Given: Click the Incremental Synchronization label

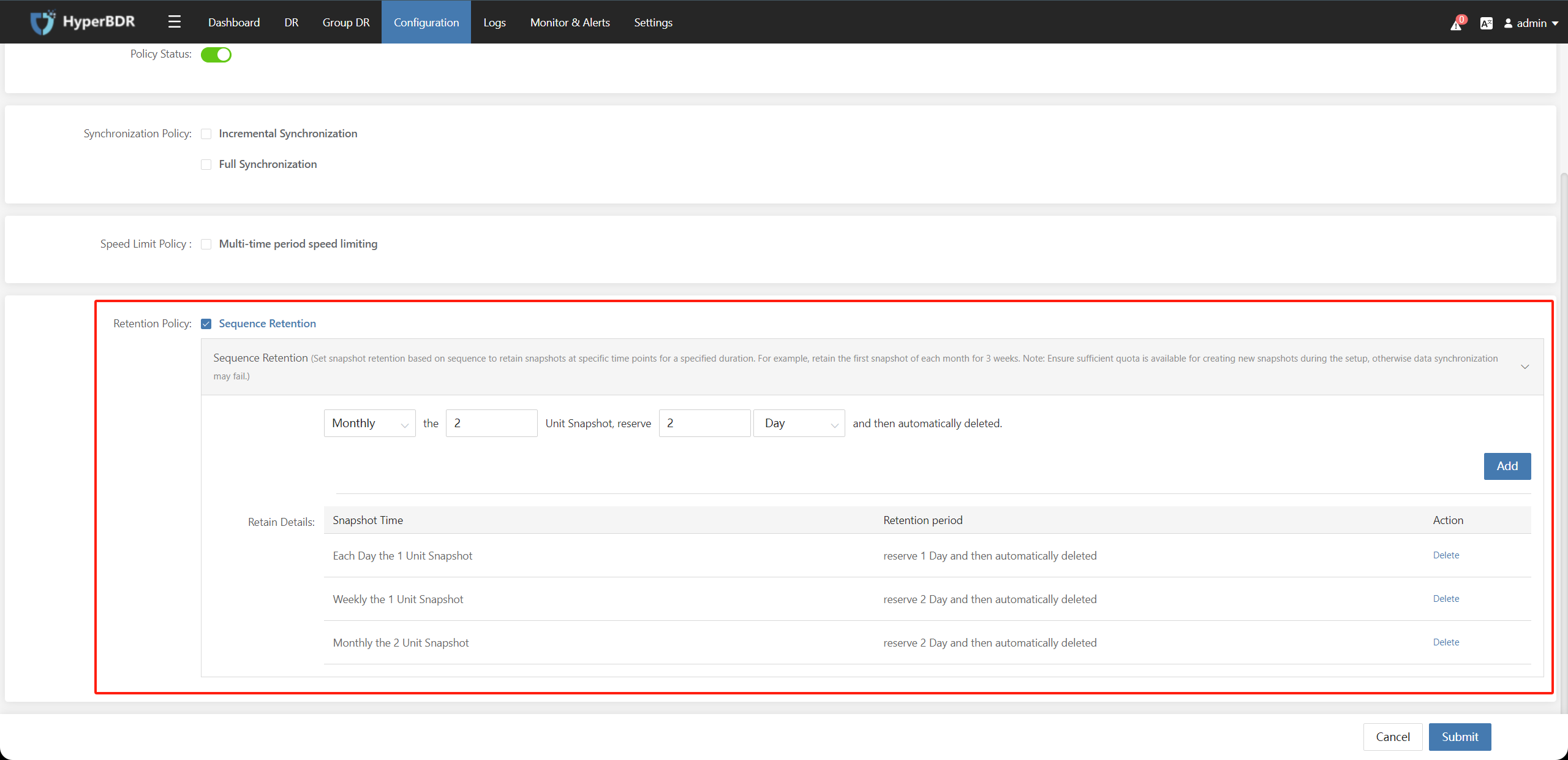Looking at the screenshot, I should (x=288, y=134).
